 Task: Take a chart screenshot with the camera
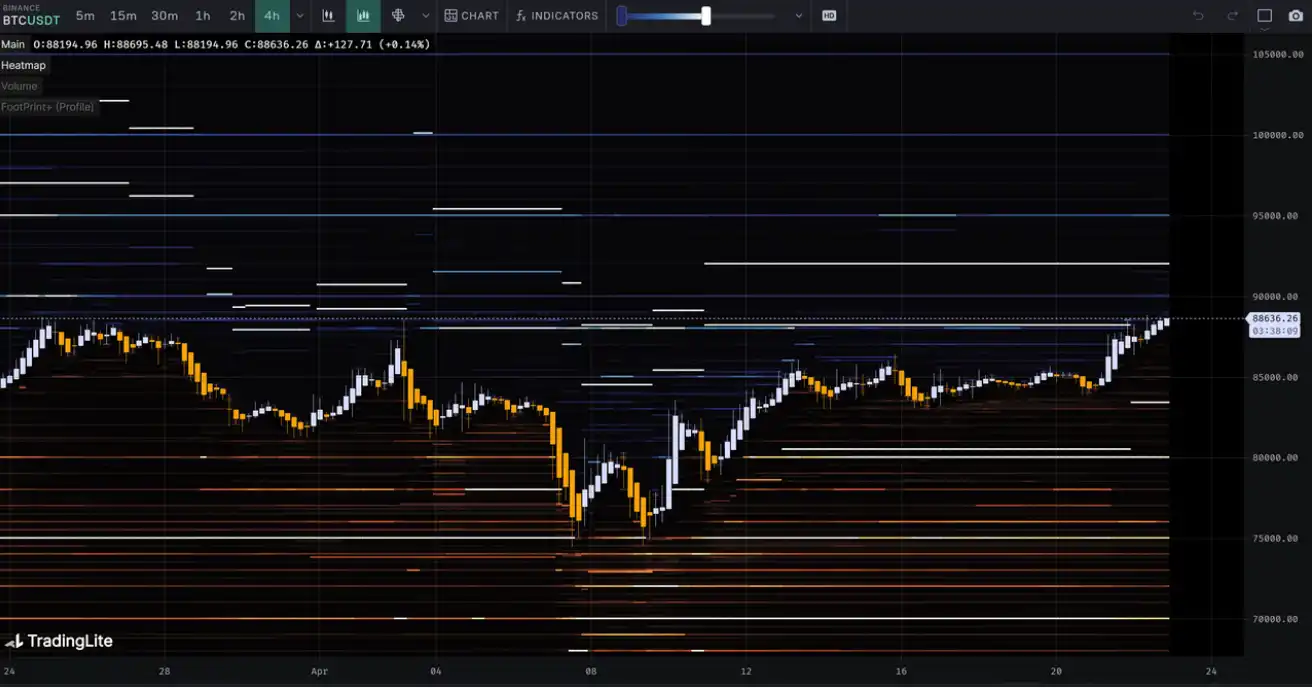click(1296, 16)
